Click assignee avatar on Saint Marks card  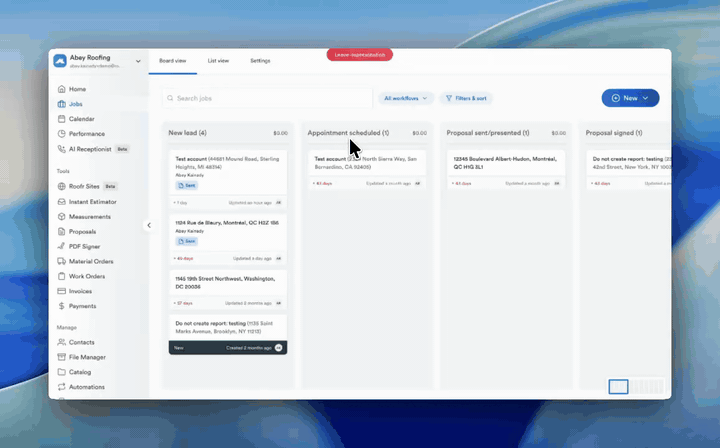[278, 348]
